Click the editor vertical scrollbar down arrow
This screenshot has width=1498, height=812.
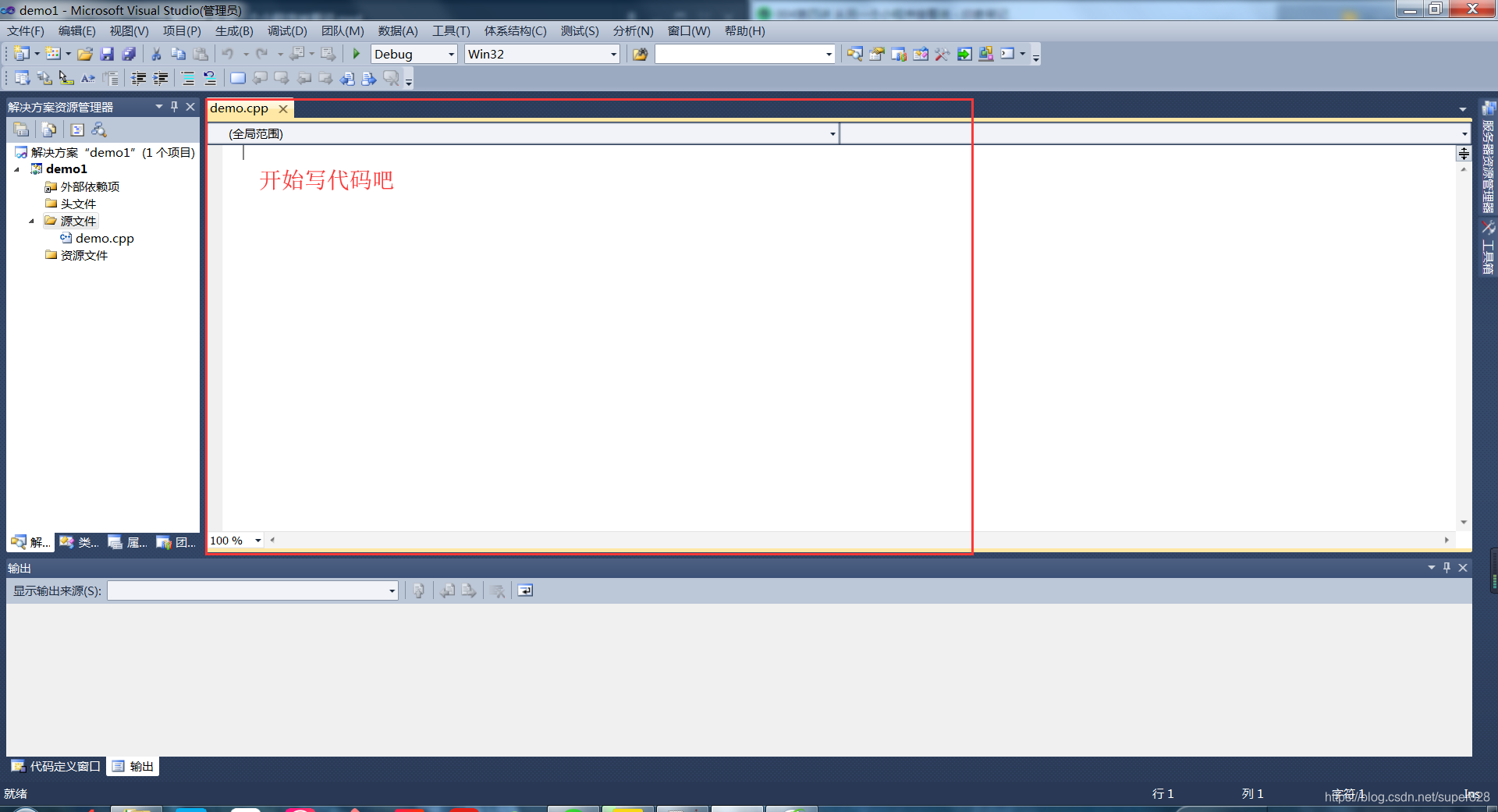coord(1464,523)
